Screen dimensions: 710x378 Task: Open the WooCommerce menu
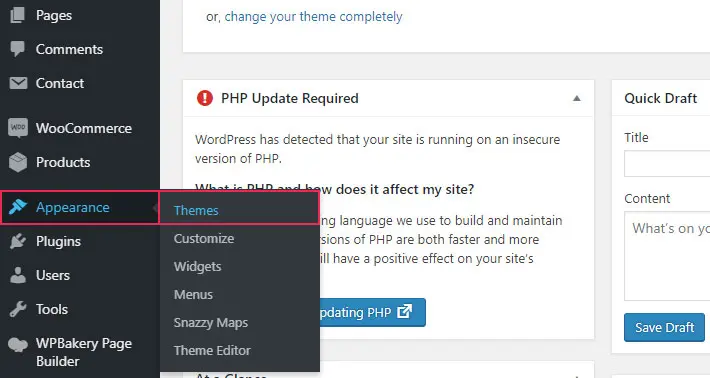pos(84,128)
